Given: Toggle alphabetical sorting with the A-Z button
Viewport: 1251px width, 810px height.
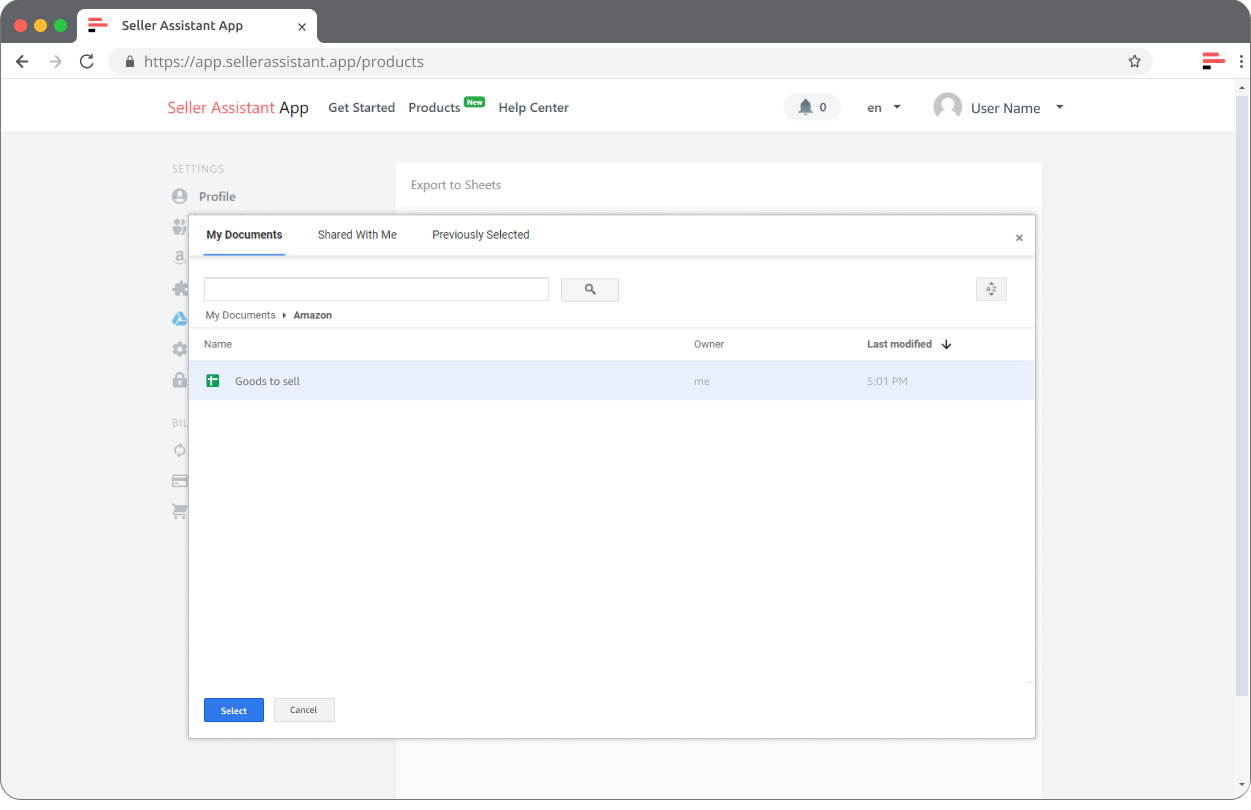Looking at the screenshot, I should pos(991,288).
